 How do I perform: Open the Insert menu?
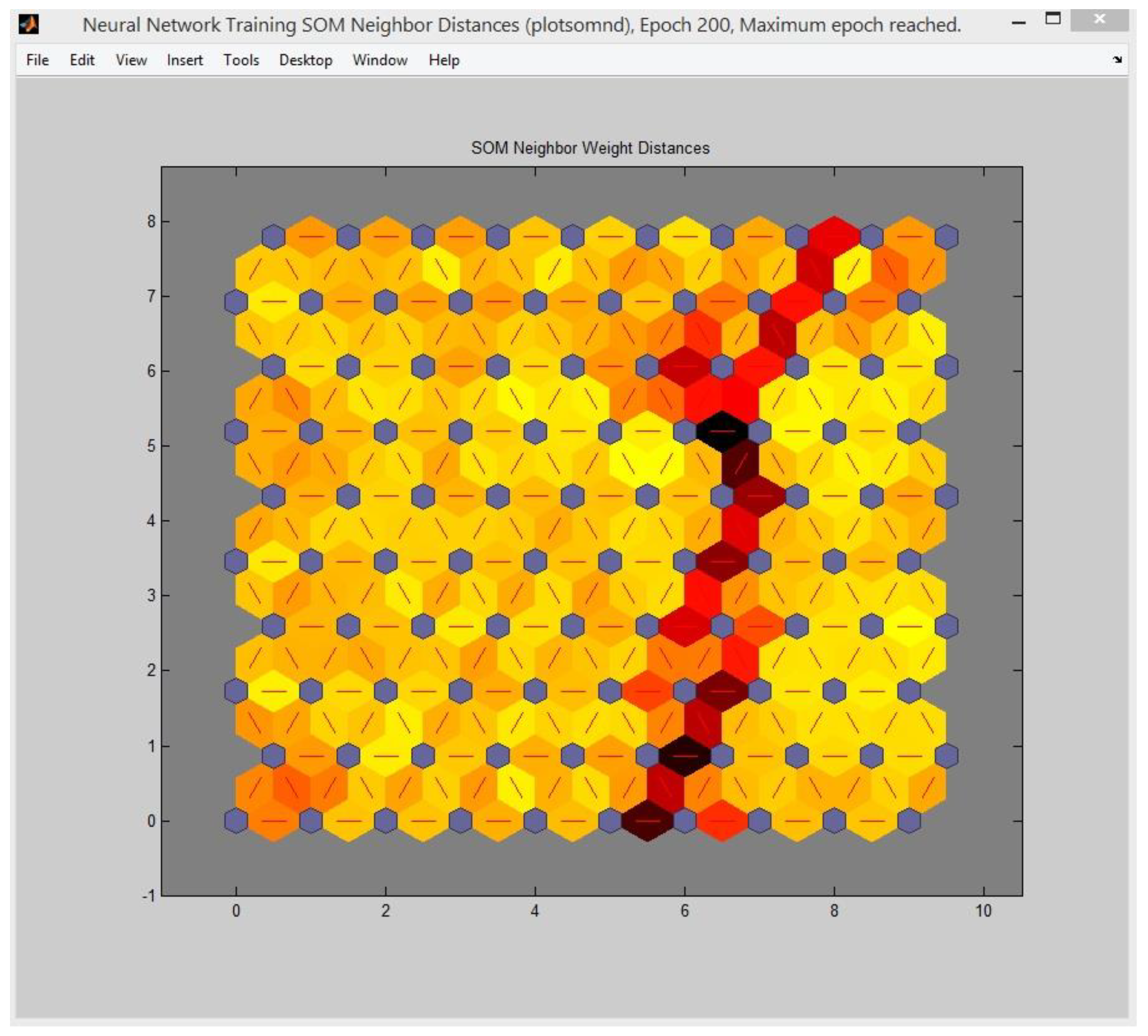[184, 60]
